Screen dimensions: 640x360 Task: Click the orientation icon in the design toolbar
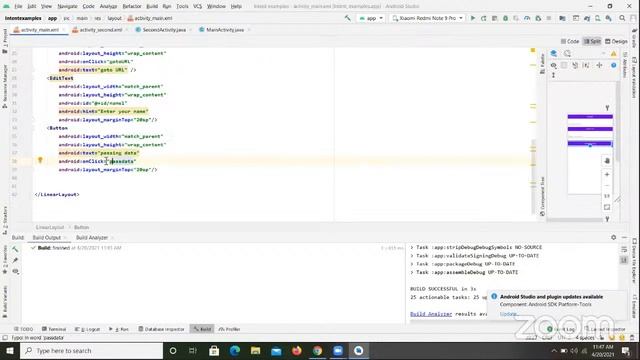pyautogui.click(x=567, y=53)
